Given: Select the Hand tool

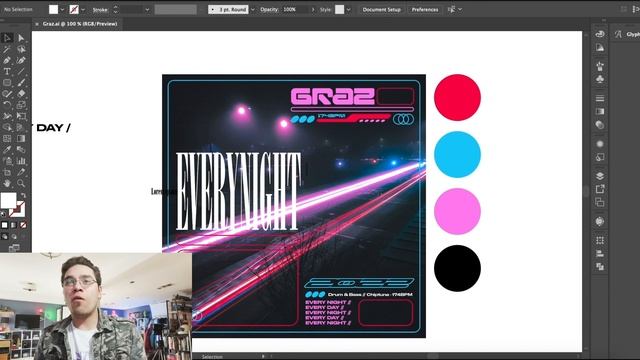Looking at the screenshot, I should (7, 183).
